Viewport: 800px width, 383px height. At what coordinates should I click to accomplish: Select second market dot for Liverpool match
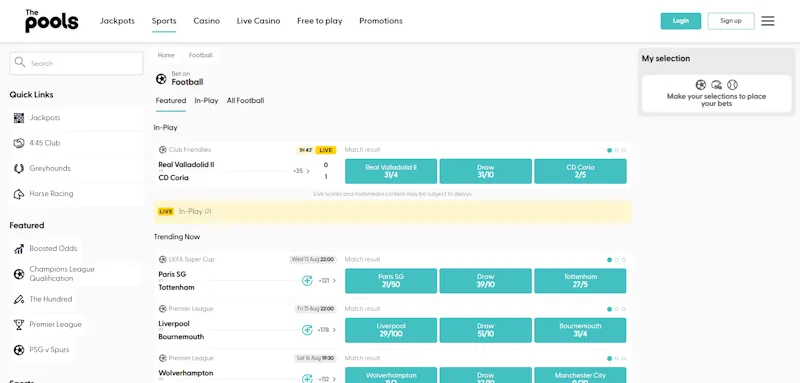click(x=616, y=310)
